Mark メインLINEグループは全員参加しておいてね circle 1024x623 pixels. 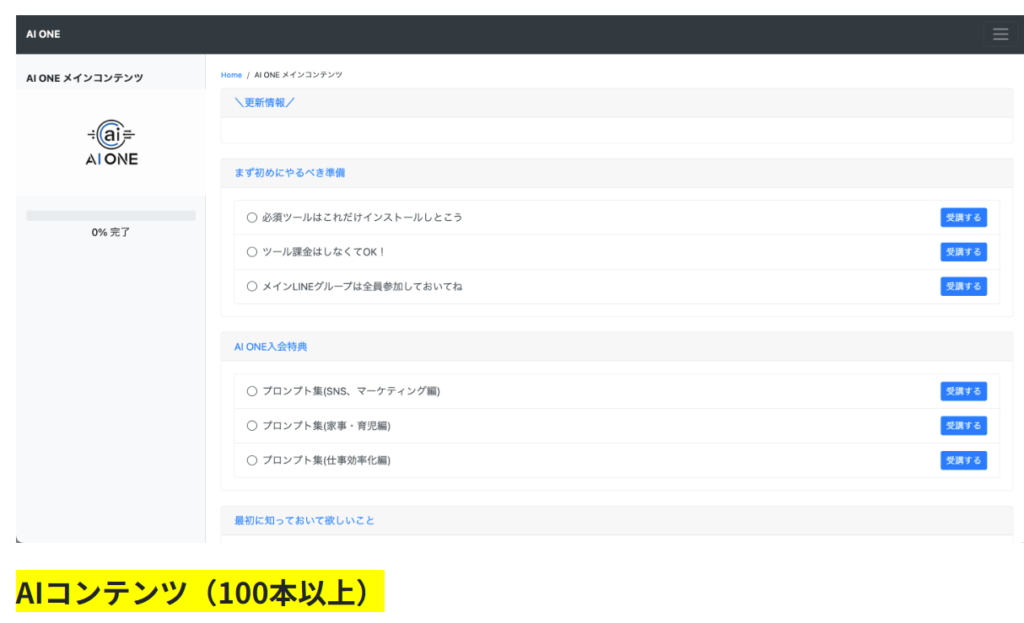(251, 286)
